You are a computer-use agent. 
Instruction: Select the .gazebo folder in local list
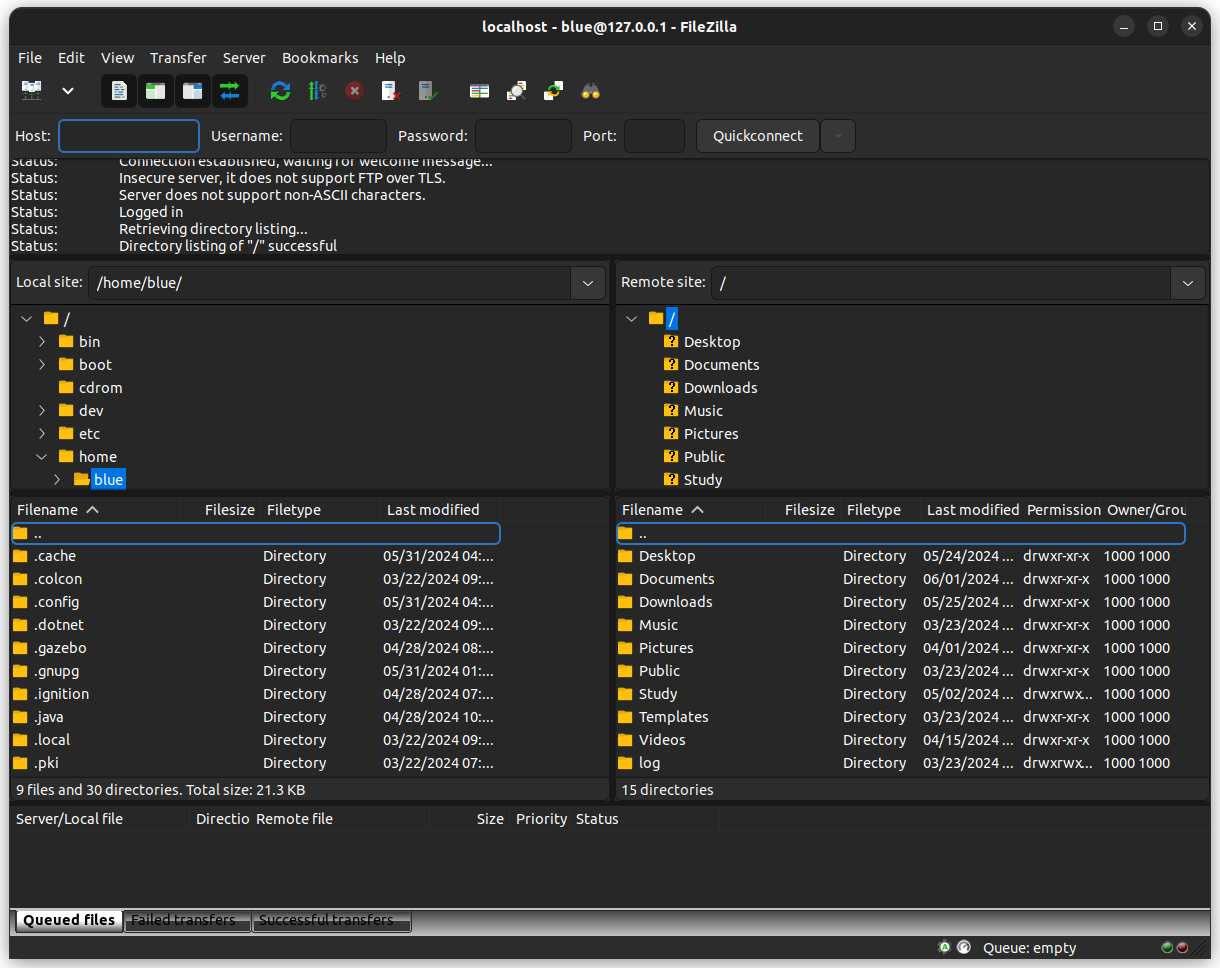256,648
